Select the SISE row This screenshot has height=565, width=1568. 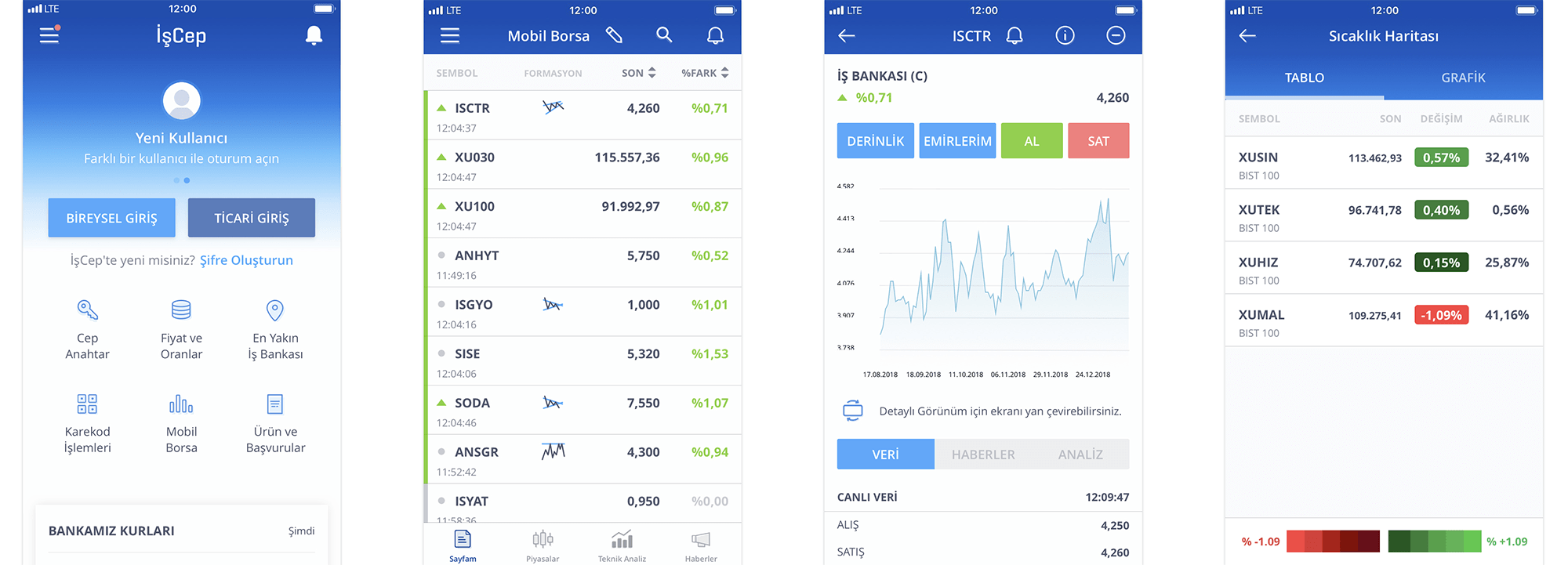point(584,361)
